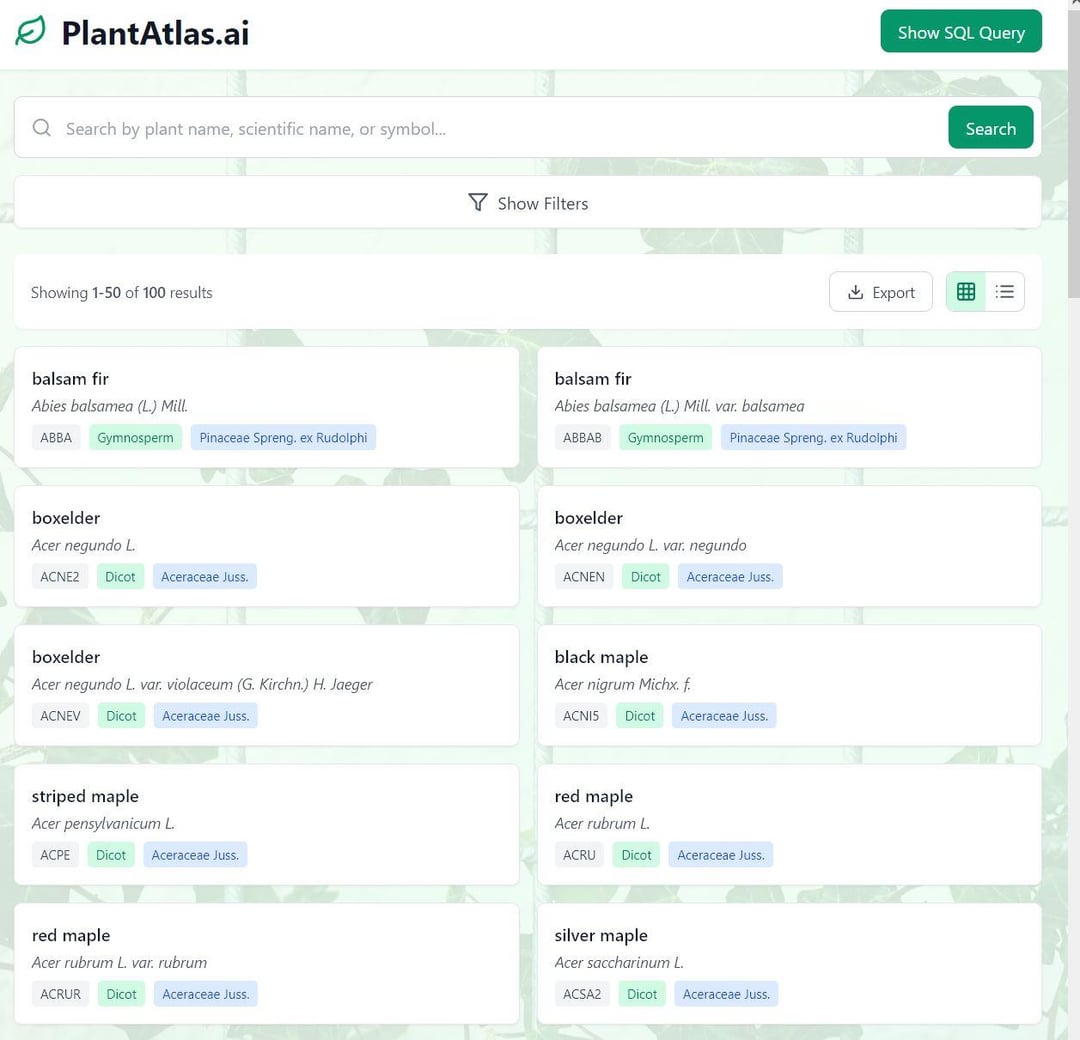Click the PlantAtlas.ai leaf logo icon
The width and height of the screenshot is (1080, 1040).
tap(30, 32)
